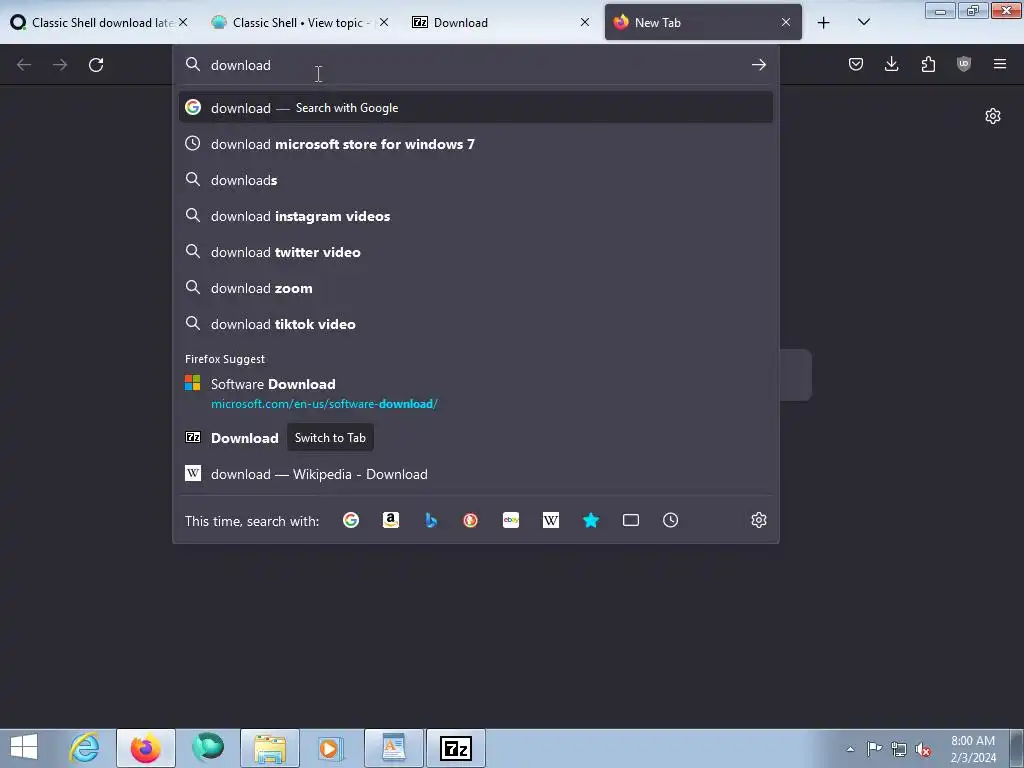Go forward with the forward arrow

point(60,65)
